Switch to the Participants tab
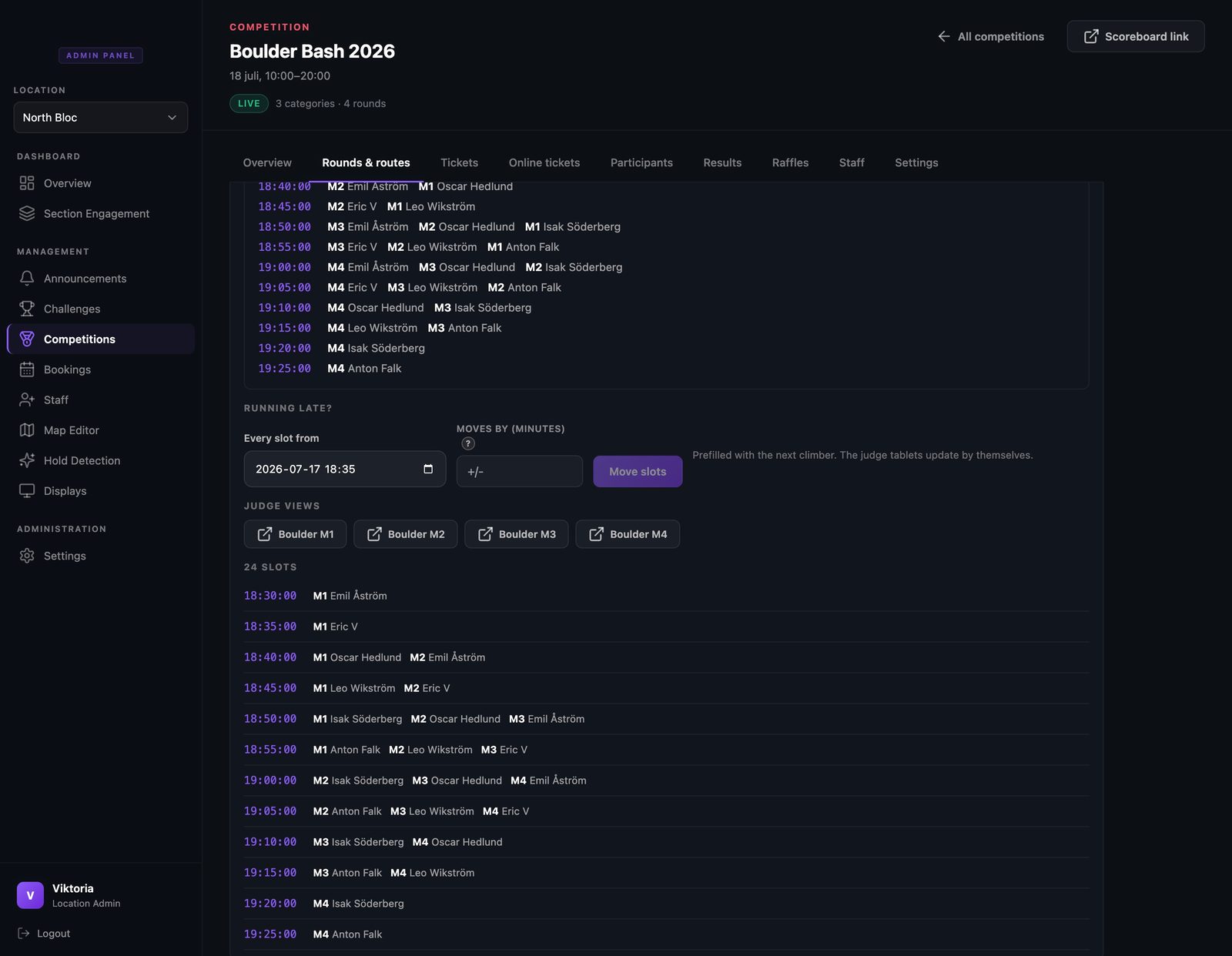1232x956 pixels. coord(641,162)
